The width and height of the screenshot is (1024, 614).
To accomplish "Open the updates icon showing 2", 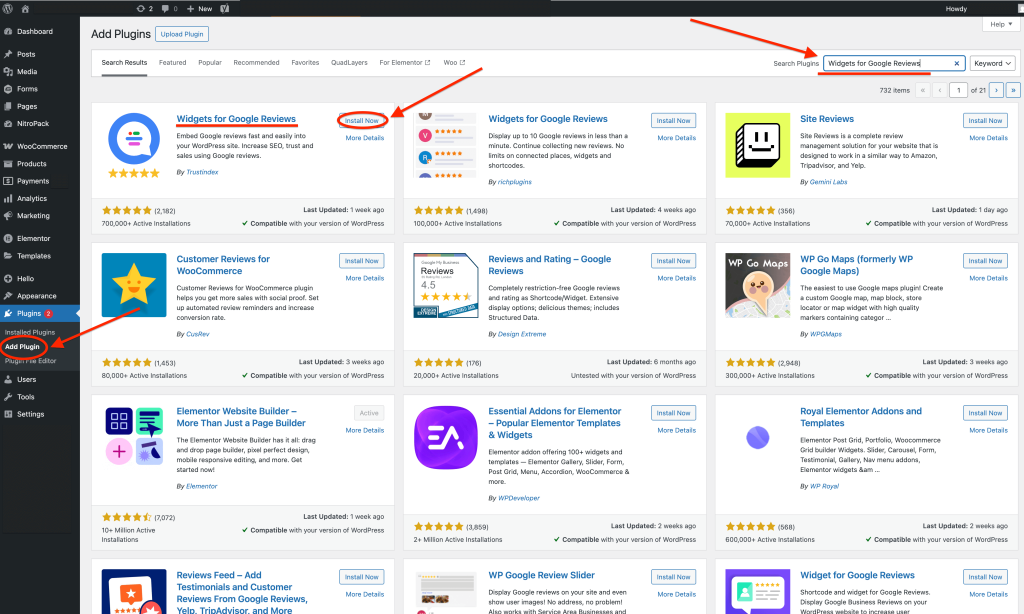I will pyautogui.click(x=142, y=8).
